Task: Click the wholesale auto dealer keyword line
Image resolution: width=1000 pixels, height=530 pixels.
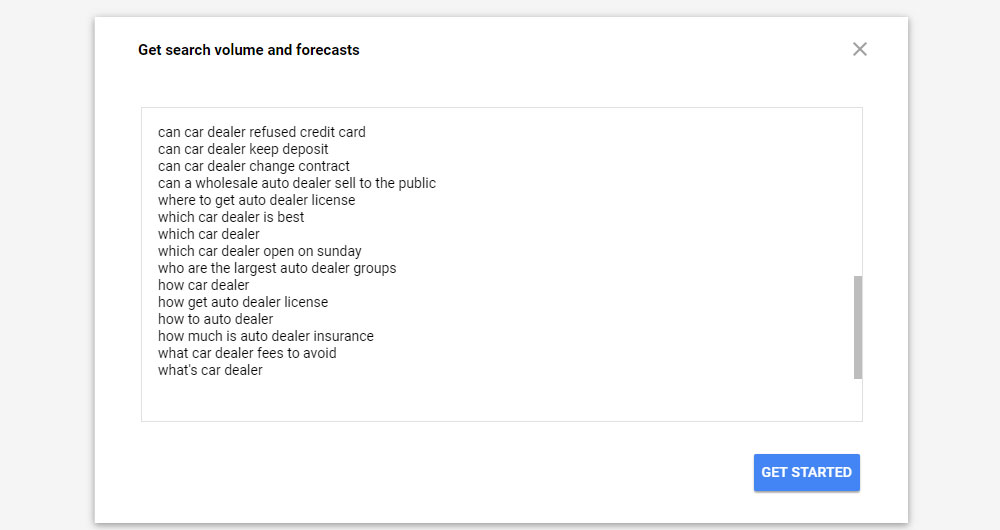Action: (x=296, y=183)
